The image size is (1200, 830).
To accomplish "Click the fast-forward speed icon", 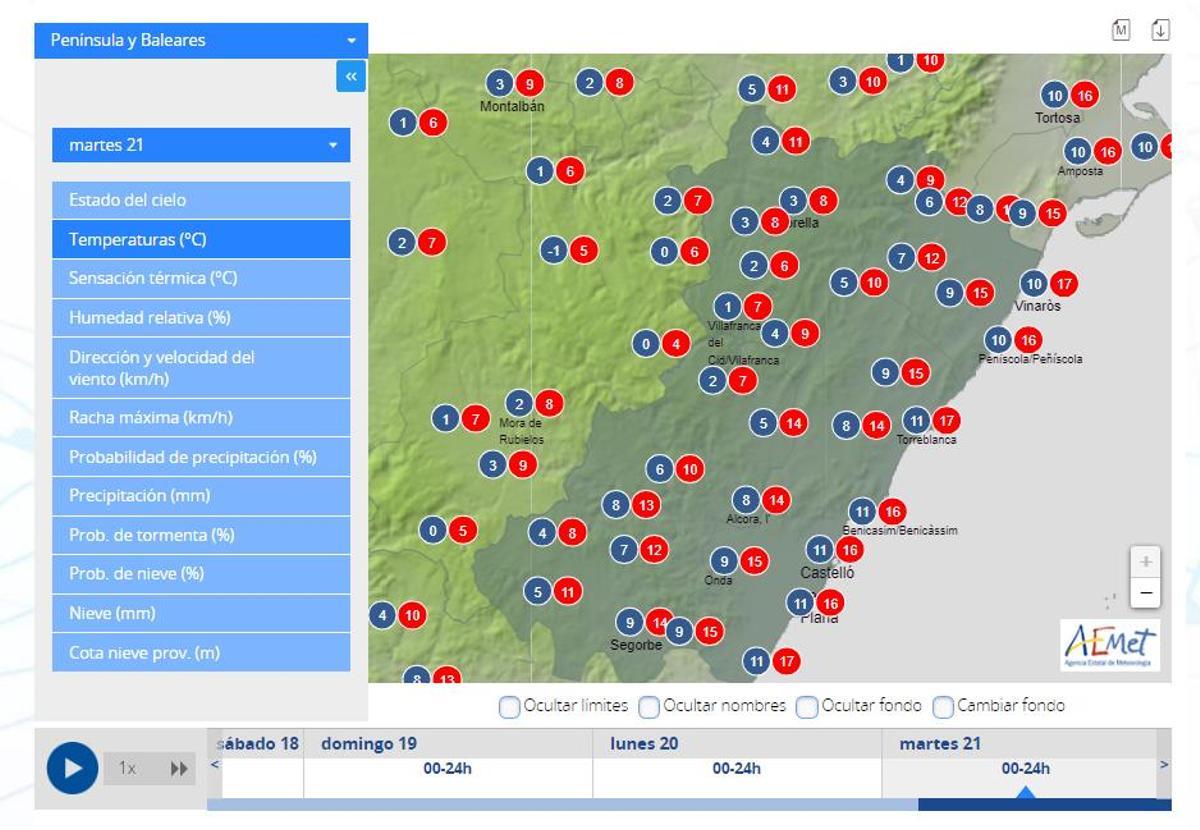I will coord(179,768).
